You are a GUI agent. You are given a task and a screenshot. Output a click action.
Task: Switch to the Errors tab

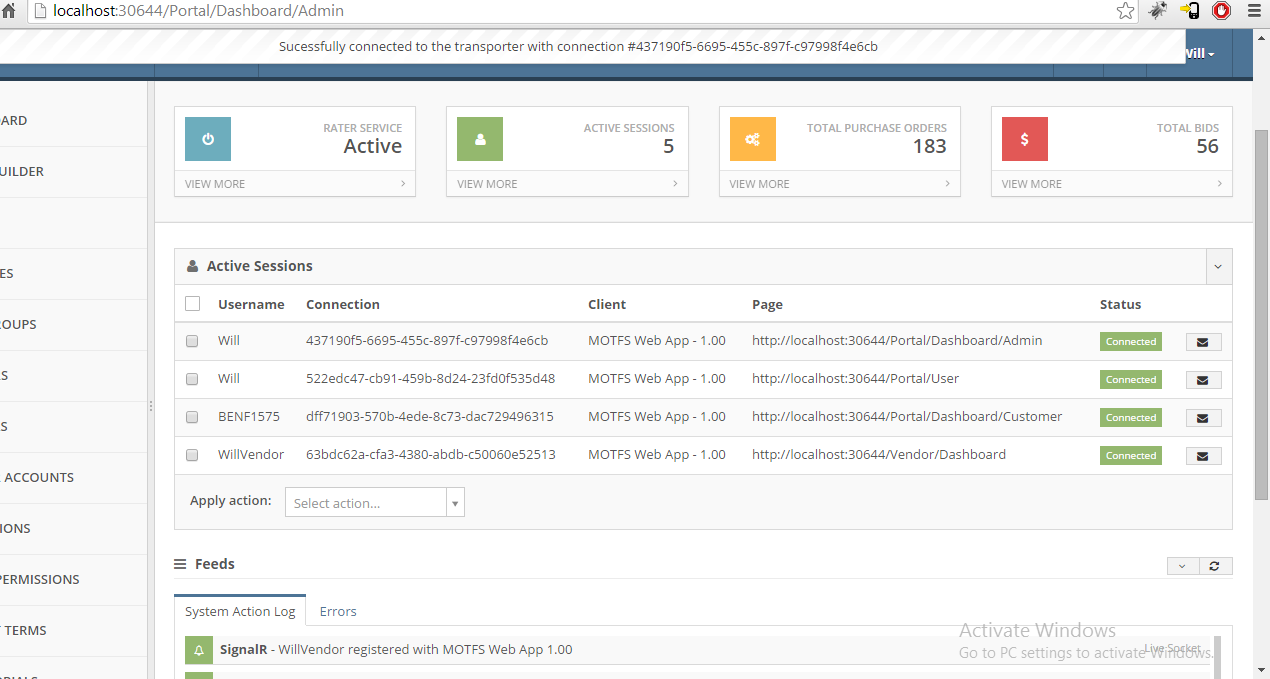click(x=338, y=611)
